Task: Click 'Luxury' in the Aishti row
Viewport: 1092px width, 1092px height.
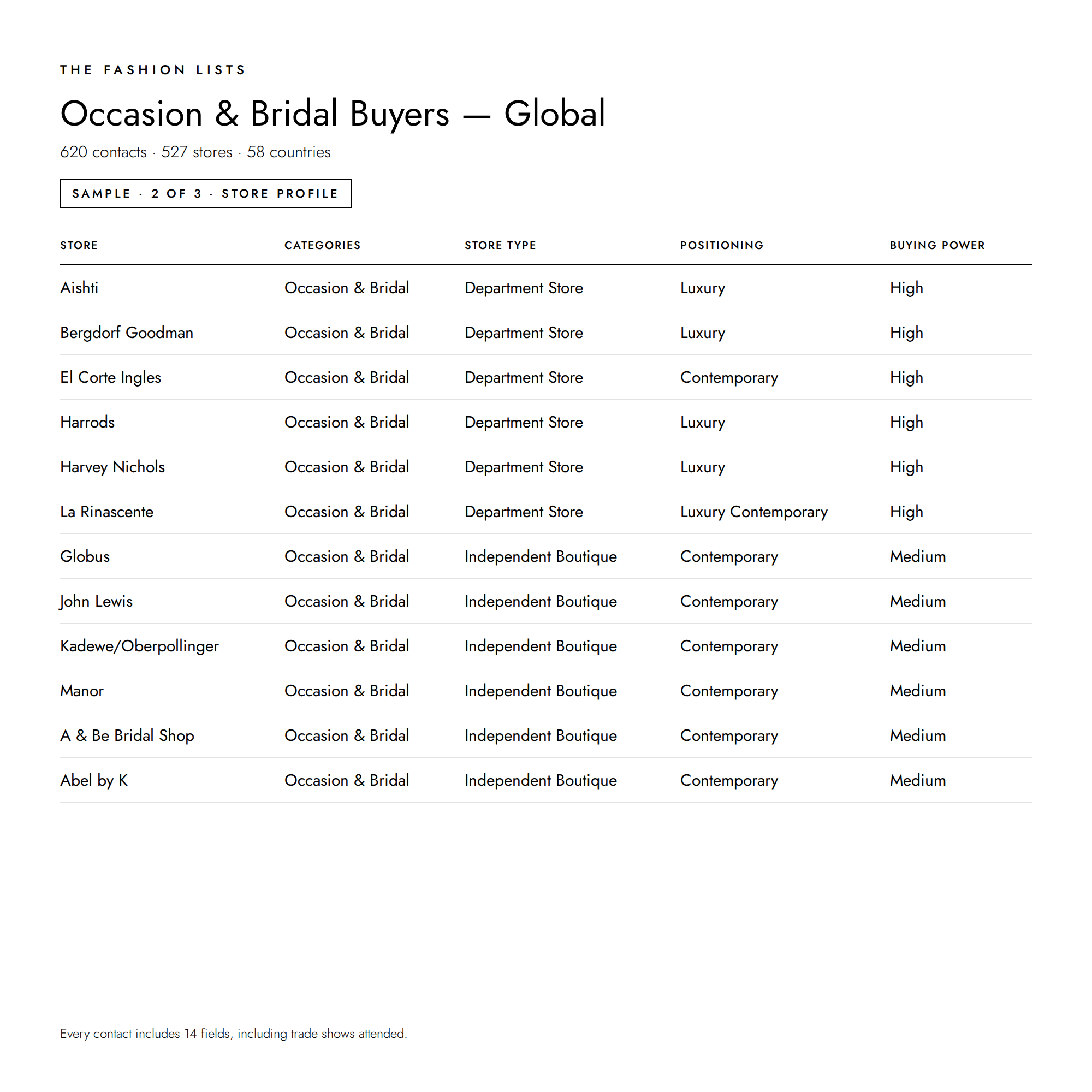Action: (x=703, y=288)
